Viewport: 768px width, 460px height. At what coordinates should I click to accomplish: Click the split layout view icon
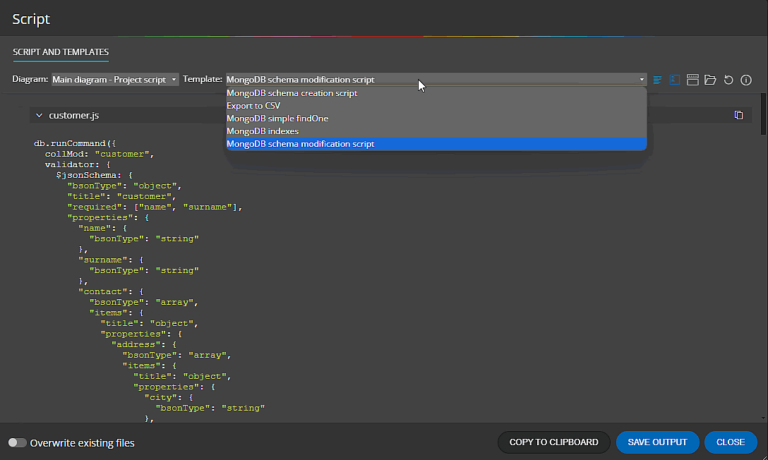click(x=692, y=79)
